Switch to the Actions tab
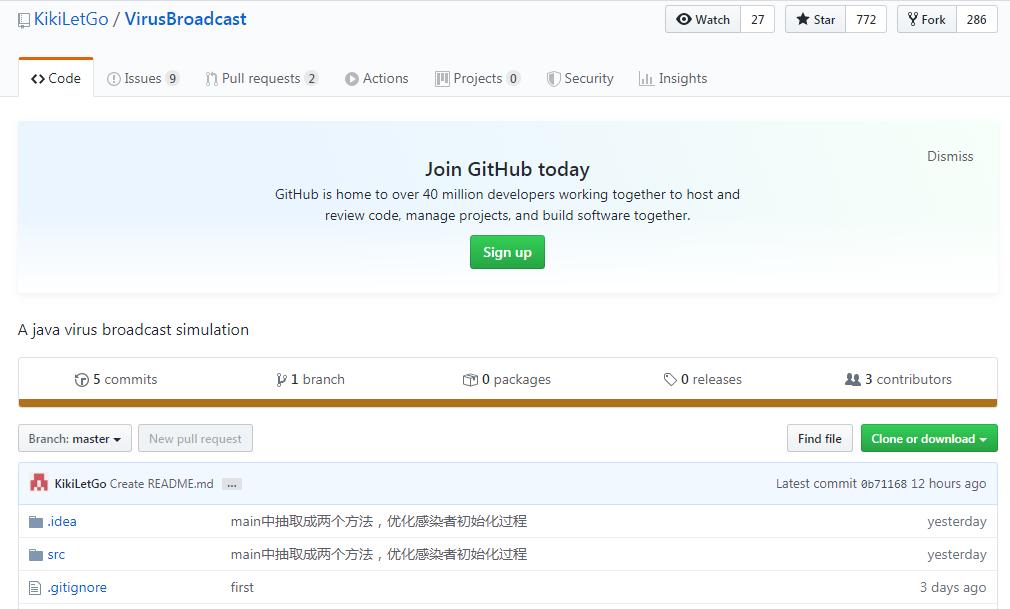The height and width of the screenshot is (609, 1010). 377,79
